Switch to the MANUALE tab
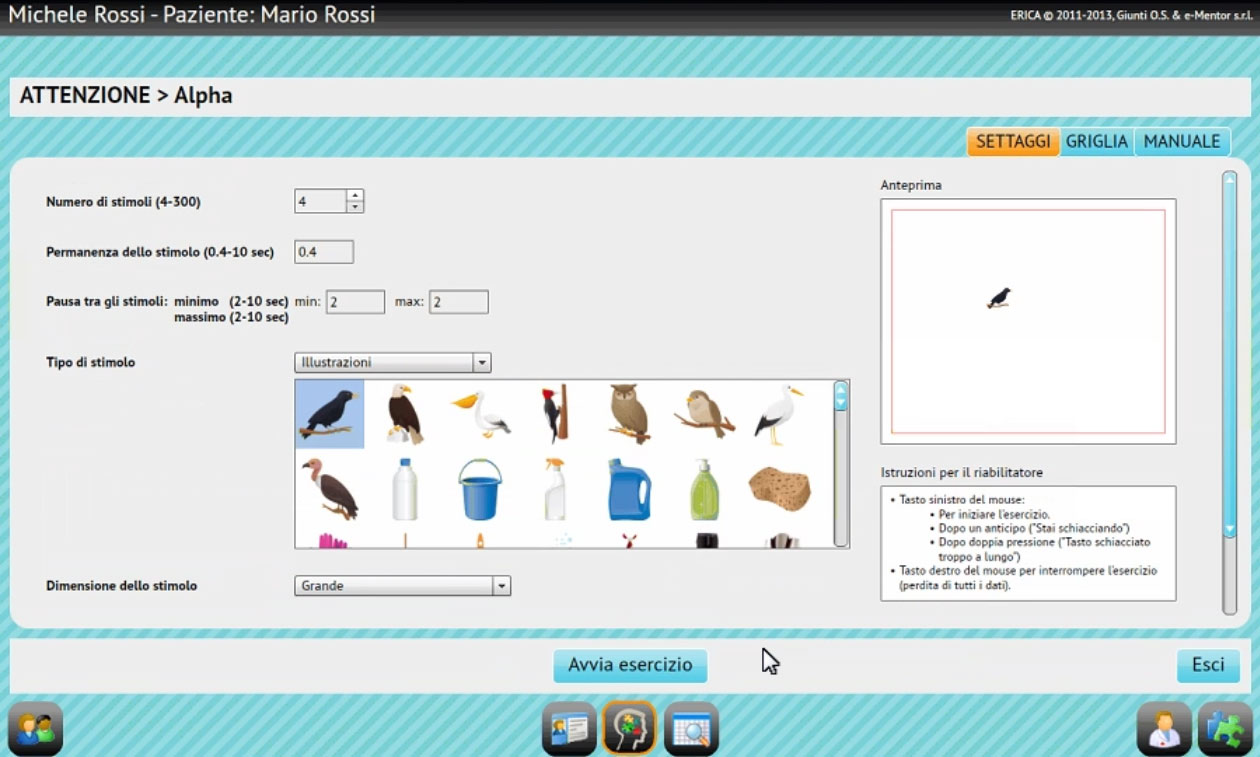1260x757 pixels. (1181, 142)
